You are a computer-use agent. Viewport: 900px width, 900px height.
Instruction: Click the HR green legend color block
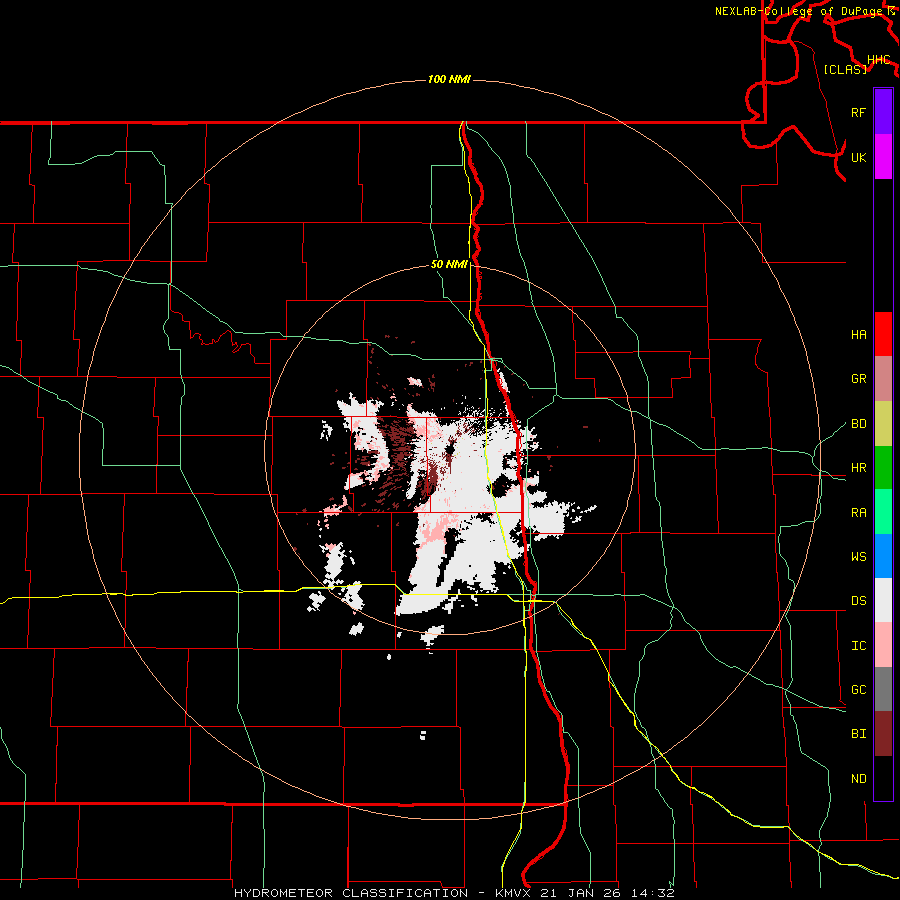[x=883, y=467]
